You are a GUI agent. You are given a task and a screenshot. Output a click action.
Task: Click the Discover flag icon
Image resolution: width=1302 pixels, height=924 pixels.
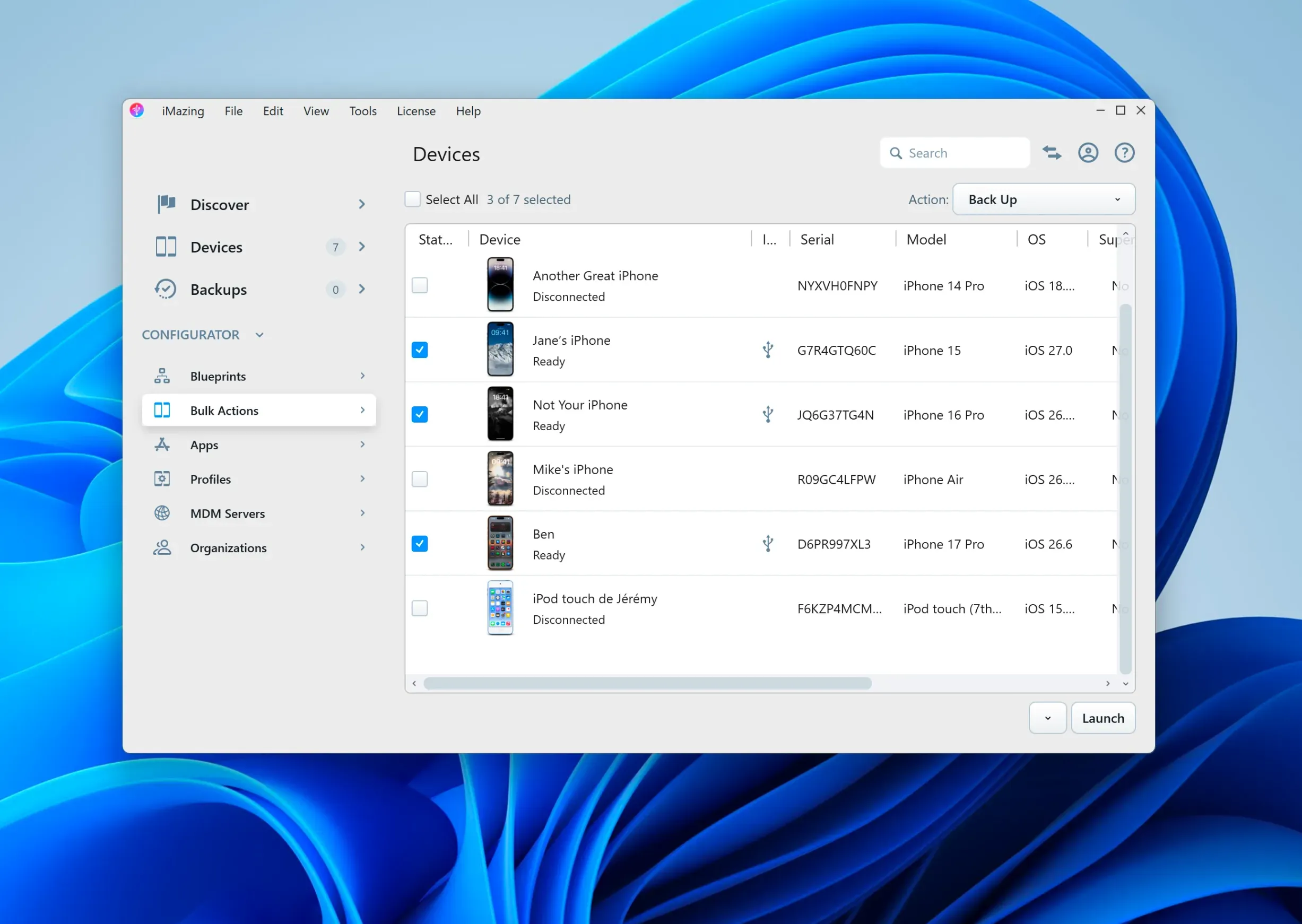[166, 204]
